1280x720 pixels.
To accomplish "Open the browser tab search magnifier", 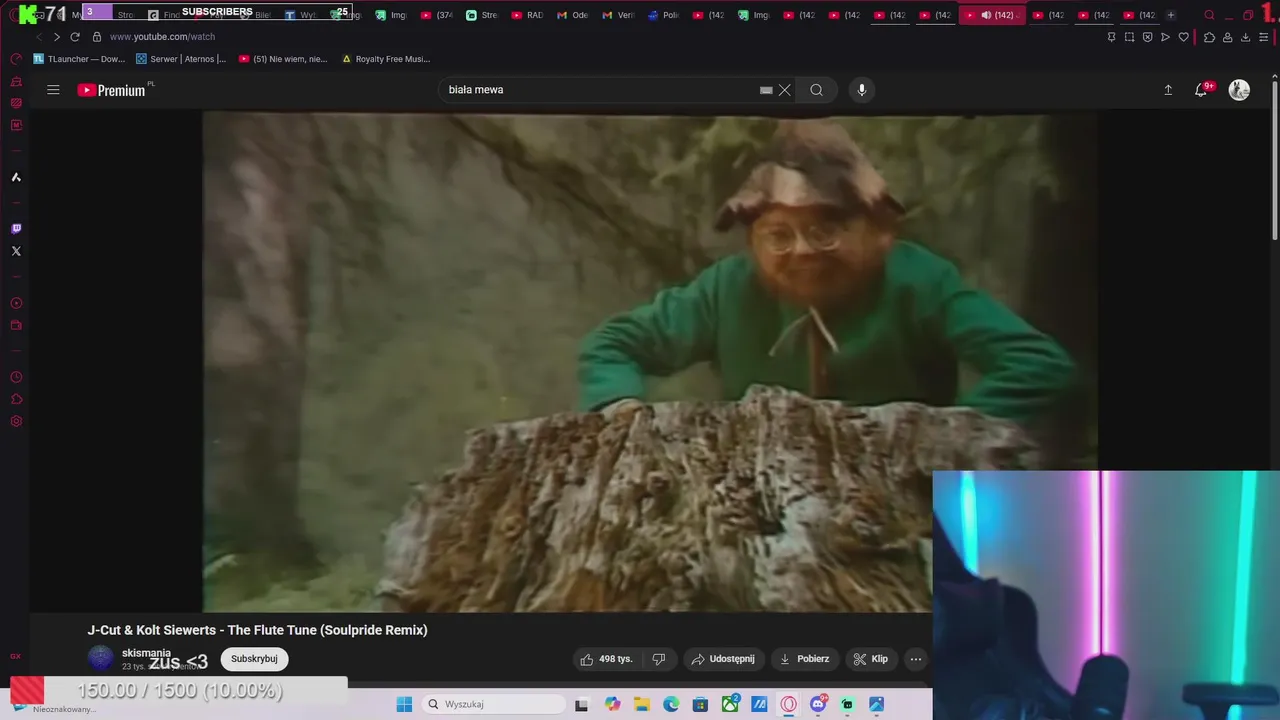I will pos(1209,15).
